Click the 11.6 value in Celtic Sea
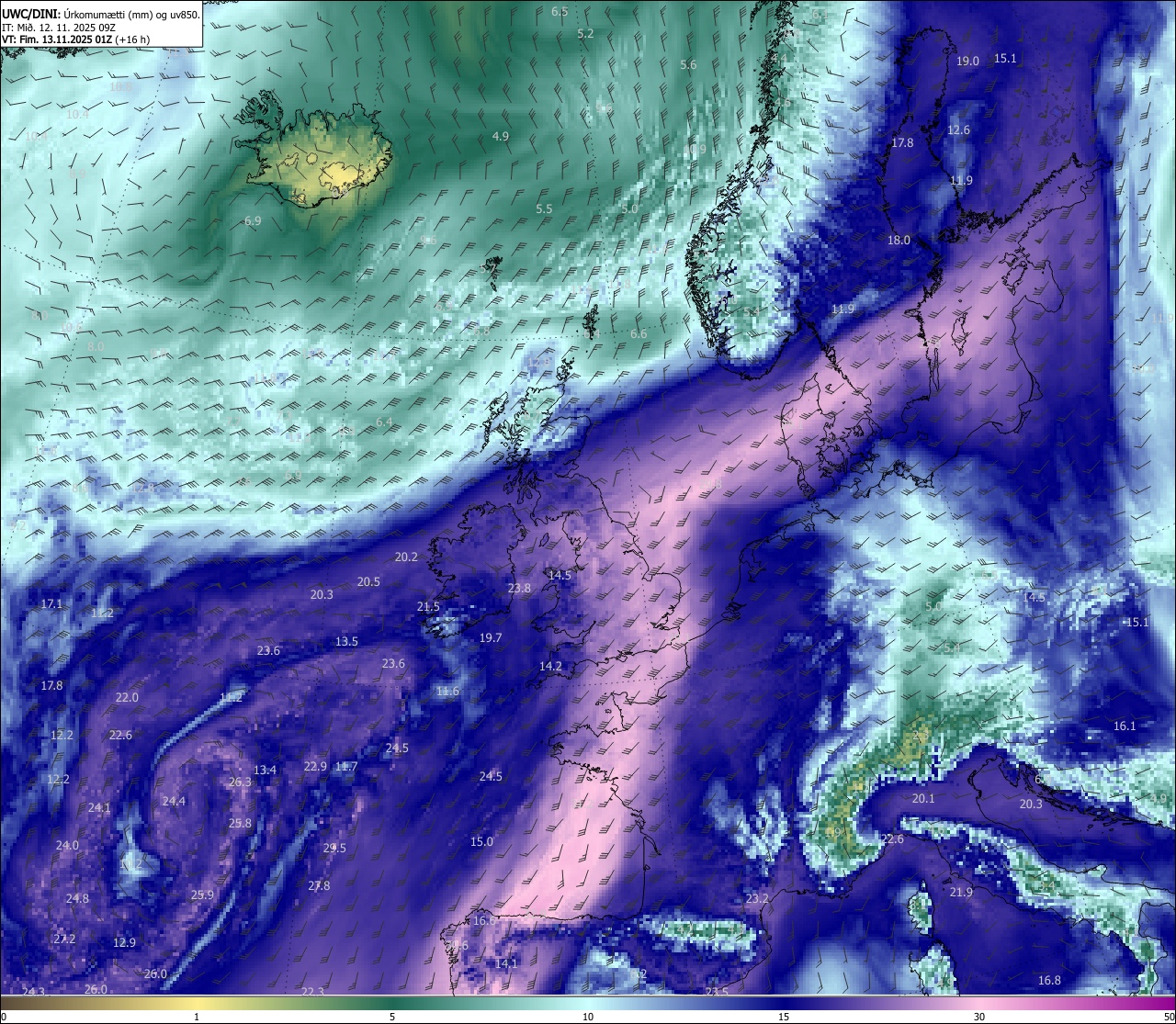This screenshot has width=1176, height=1024. [447, 691]
